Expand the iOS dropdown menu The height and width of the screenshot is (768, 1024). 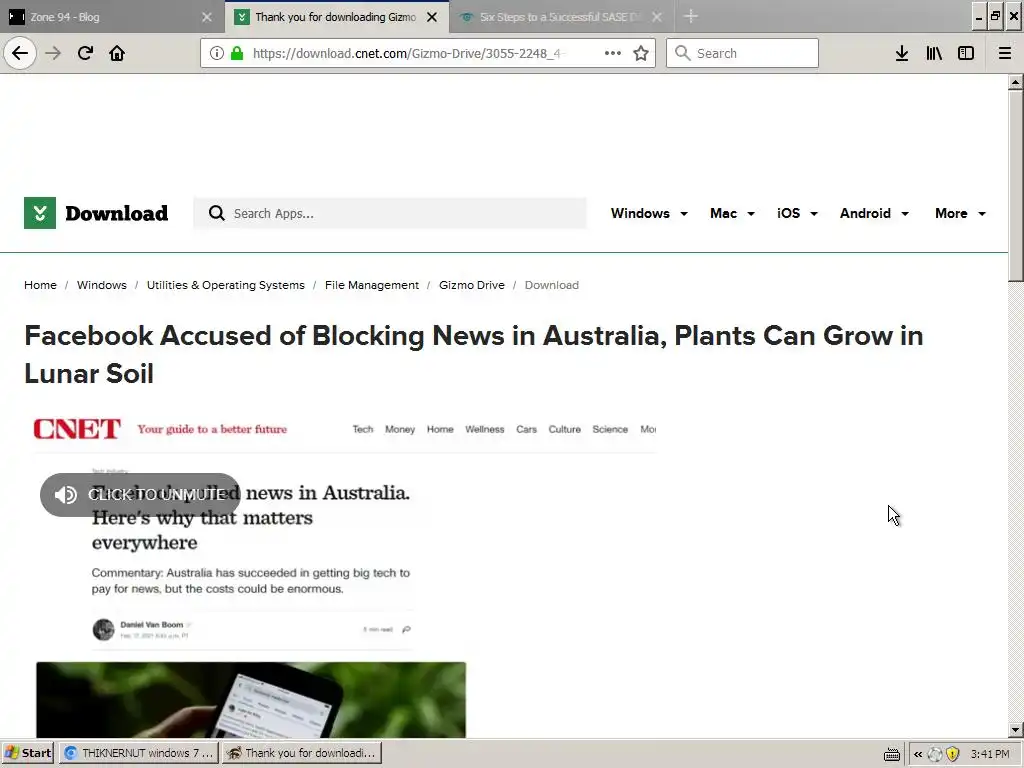tap(797, 214)
